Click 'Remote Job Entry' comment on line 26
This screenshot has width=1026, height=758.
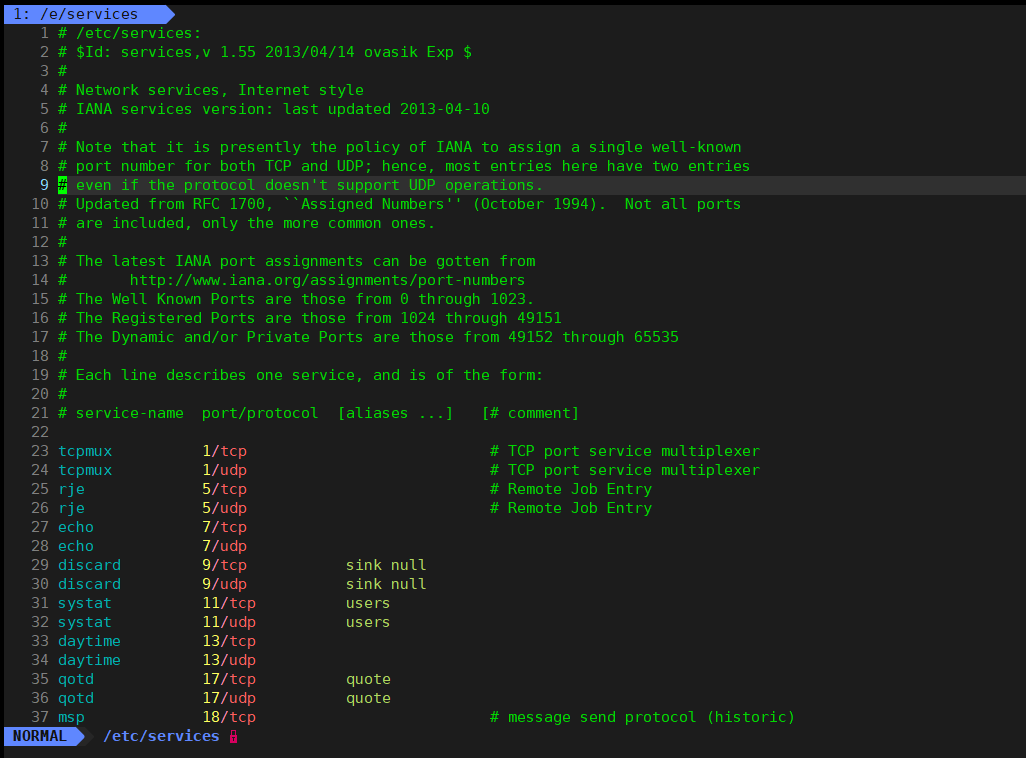[x=571, y=508]
